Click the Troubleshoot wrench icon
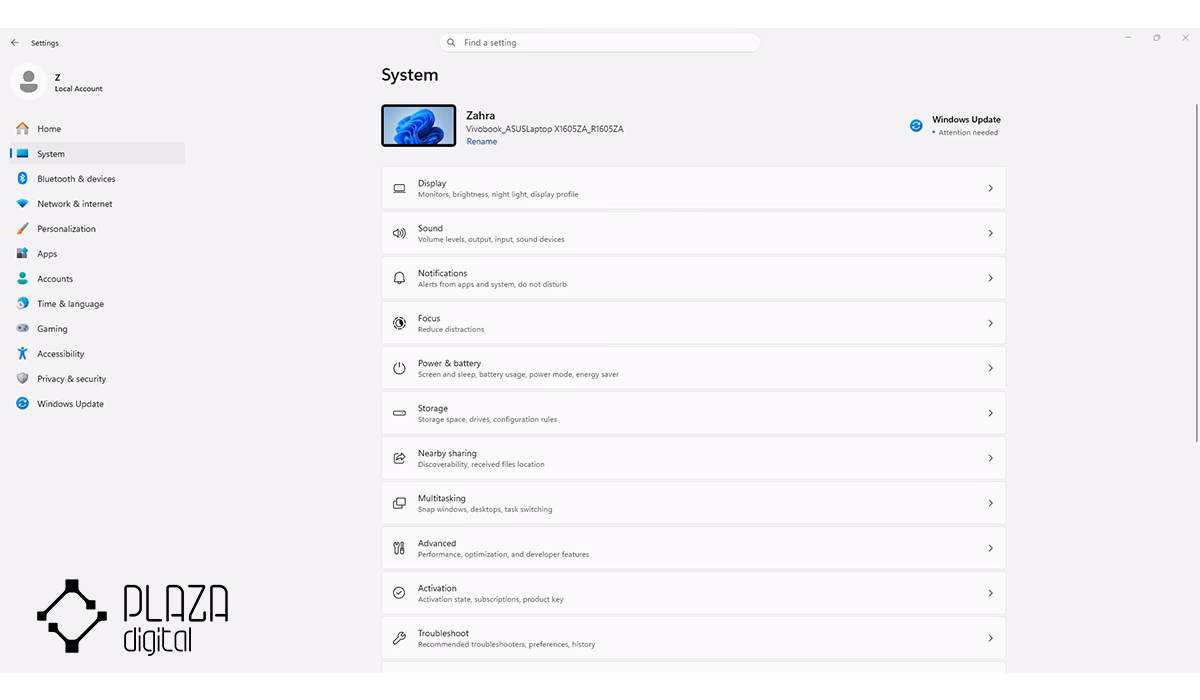The height and width of the screenshot is (700, 1200). [399, 638]
